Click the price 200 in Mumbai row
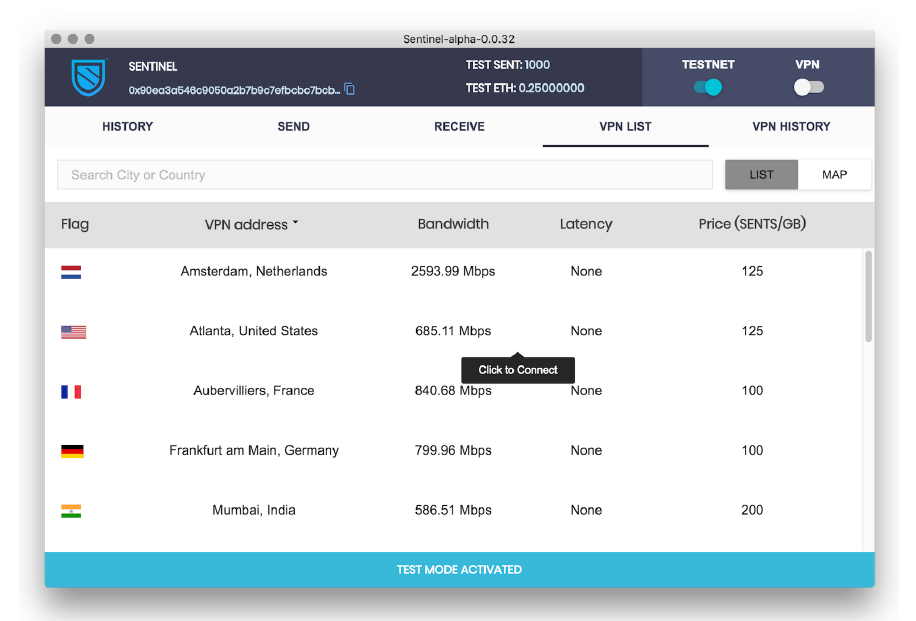Image resolution: width=916 pixels, height=621 pixels. [752, 510]
